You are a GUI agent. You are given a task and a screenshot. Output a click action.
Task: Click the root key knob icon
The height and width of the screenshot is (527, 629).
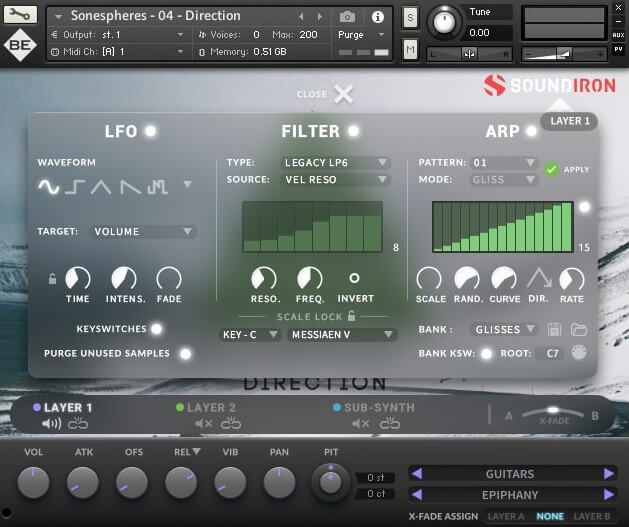(x=579, y=353)
